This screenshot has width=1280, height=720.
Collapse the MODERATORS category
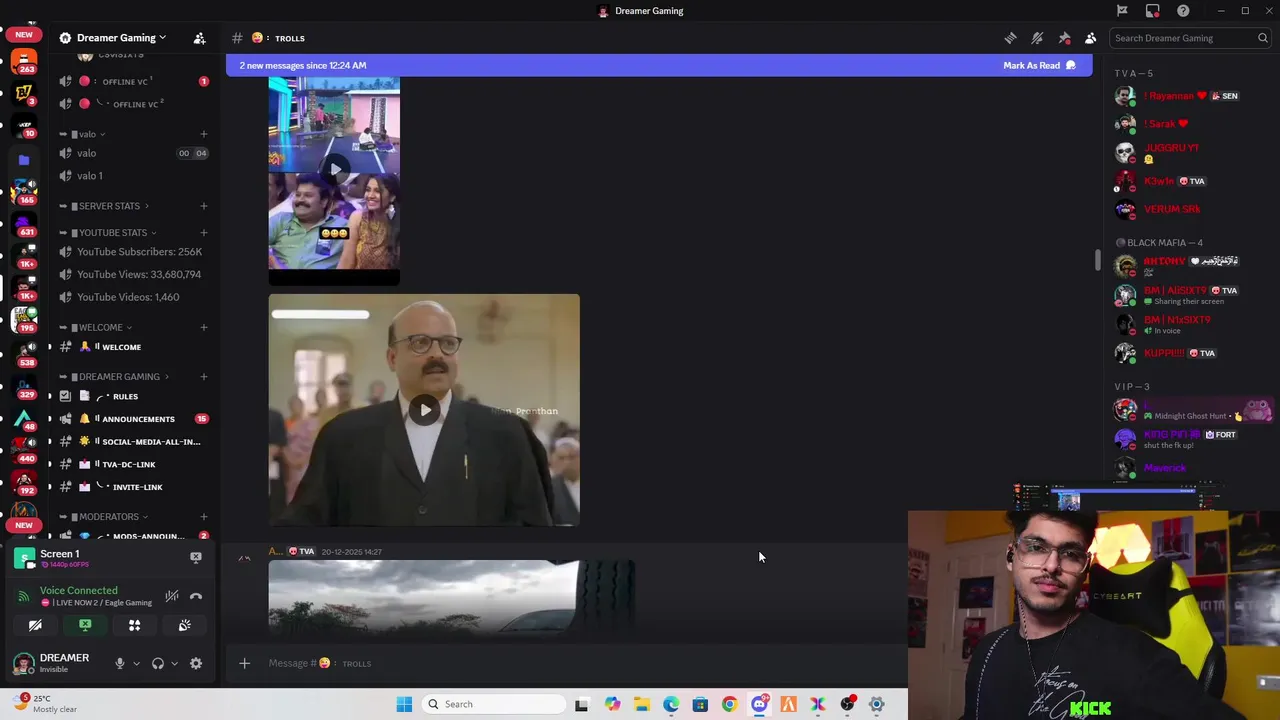coord(109,517)
